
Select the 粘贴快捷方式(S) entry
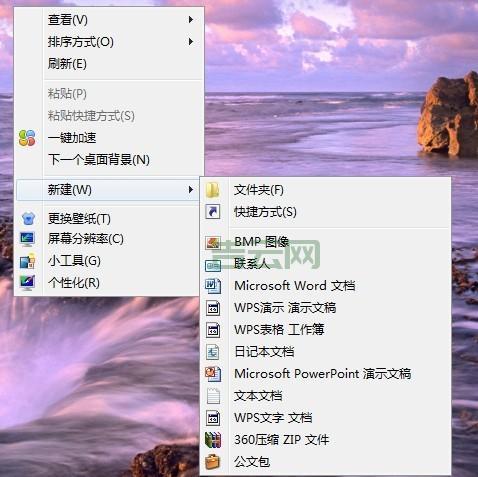pos(109,116)
